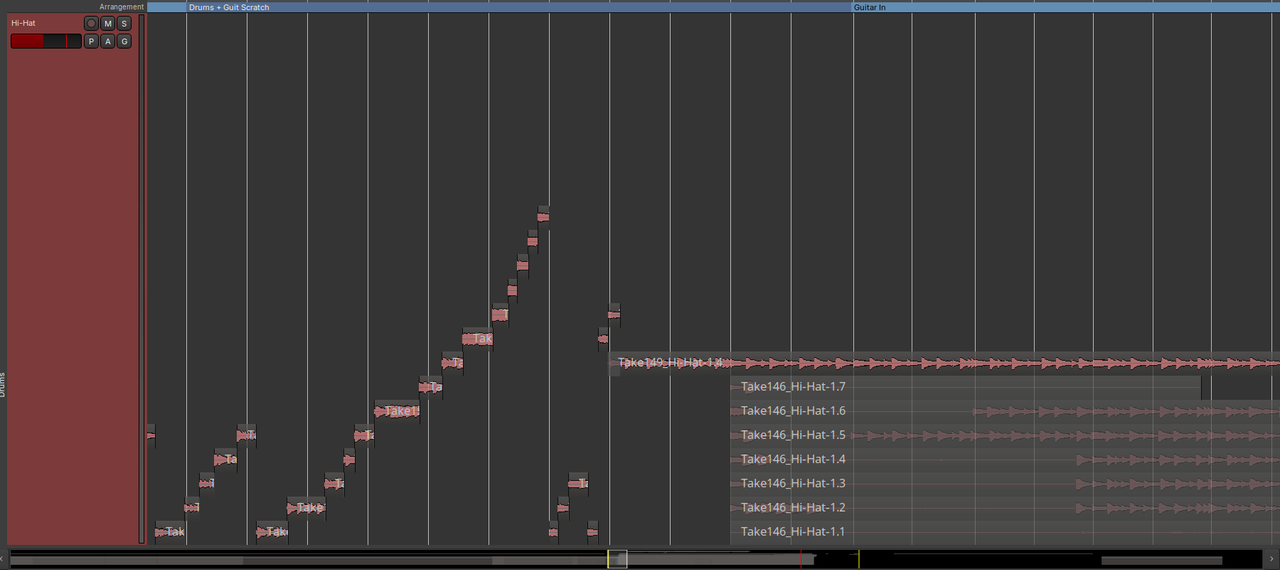Viewport: 1280px width, 570px height.
Task: Arm the Hi-Hat track record button
Action: point(92,24)
